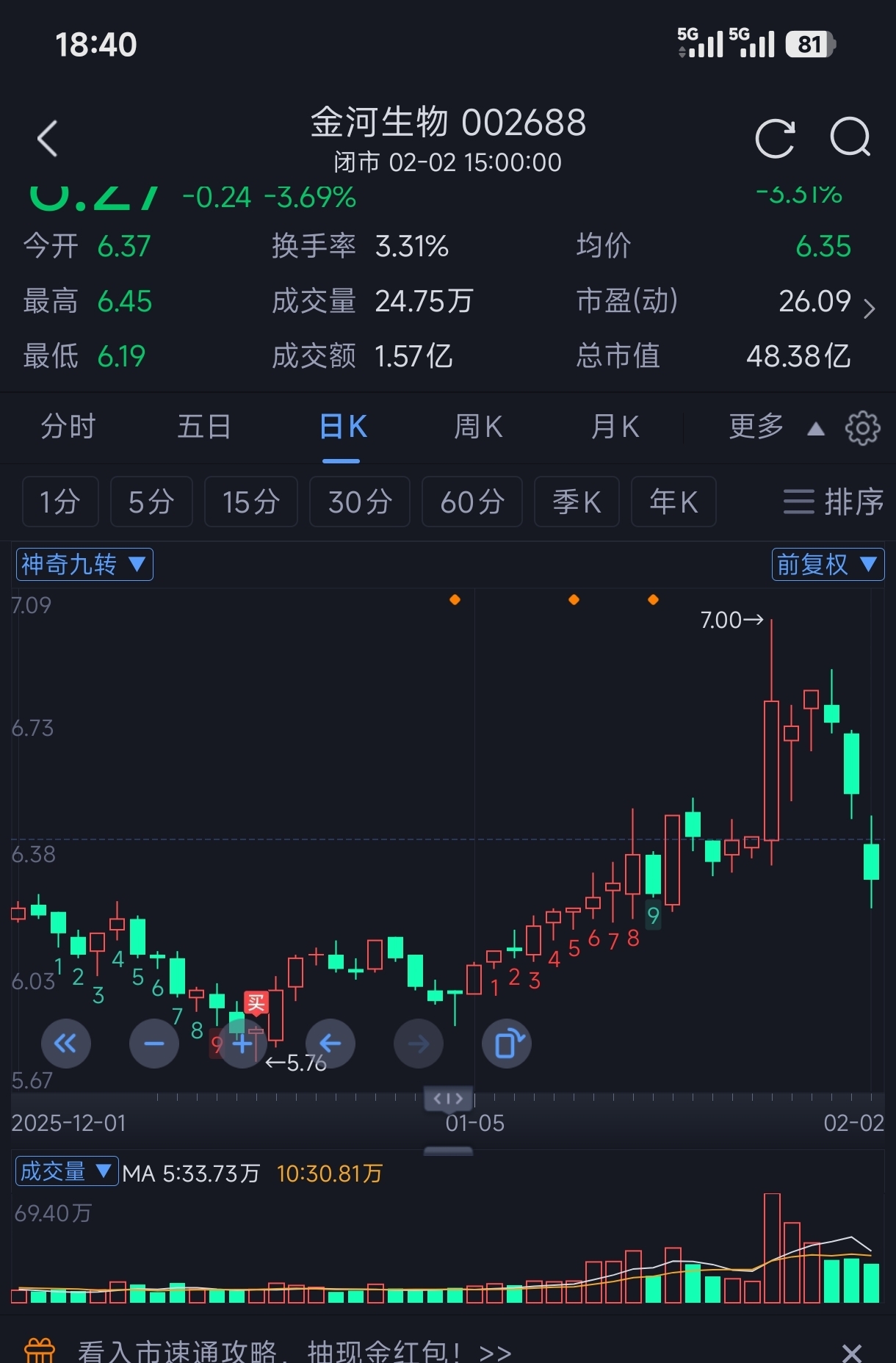Jump to earliest with double-left arrow
The image size is (896, 1363).
tap(66, 1044)
